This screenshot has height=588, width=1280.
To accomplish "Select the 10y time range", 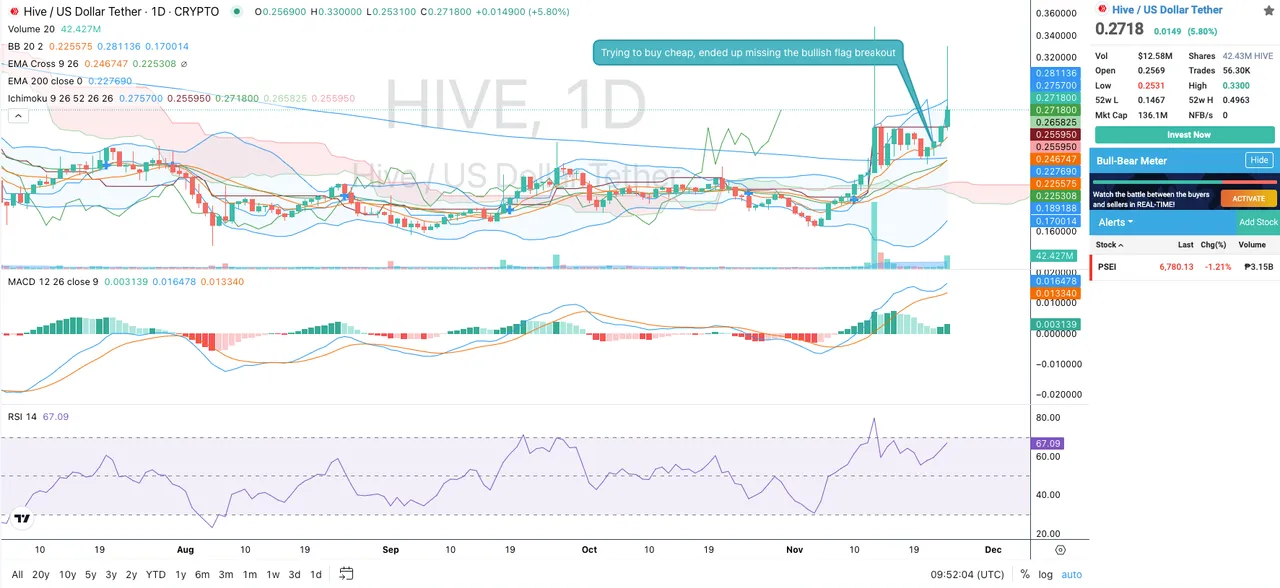I will [x=68, y=574].
